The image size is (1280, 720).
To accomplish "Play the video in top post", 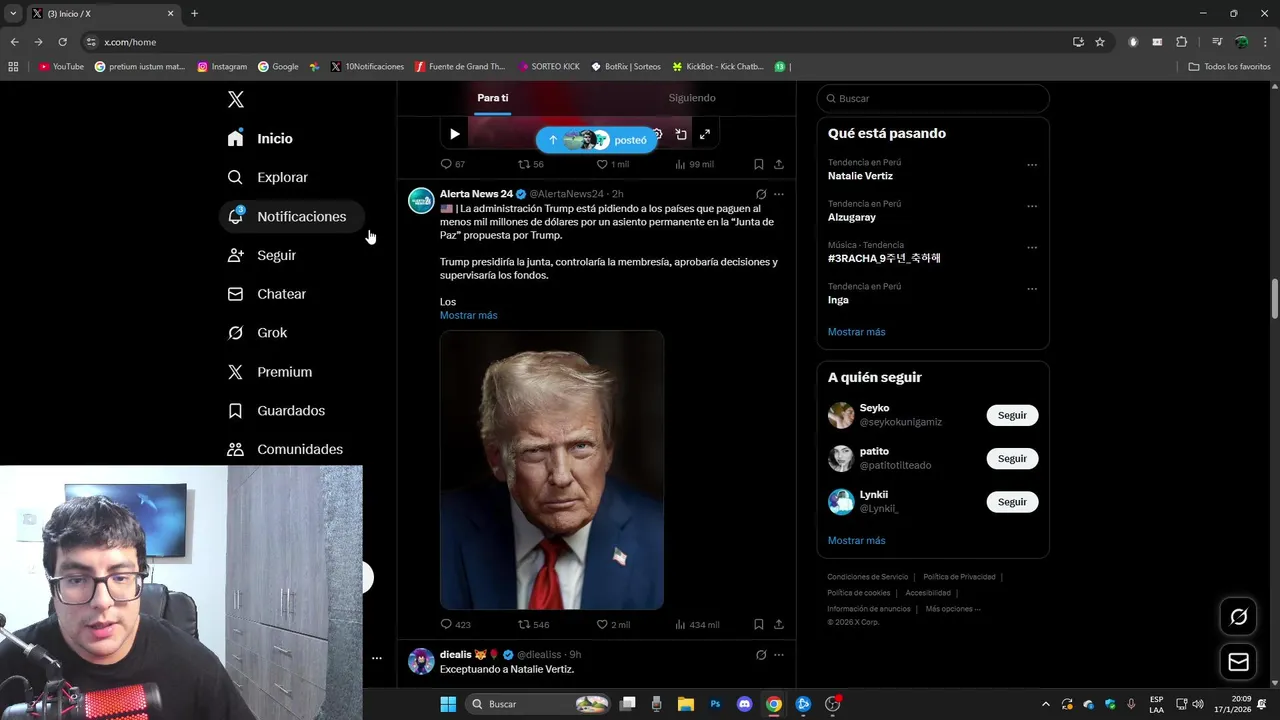I will [x=454, y=134].
